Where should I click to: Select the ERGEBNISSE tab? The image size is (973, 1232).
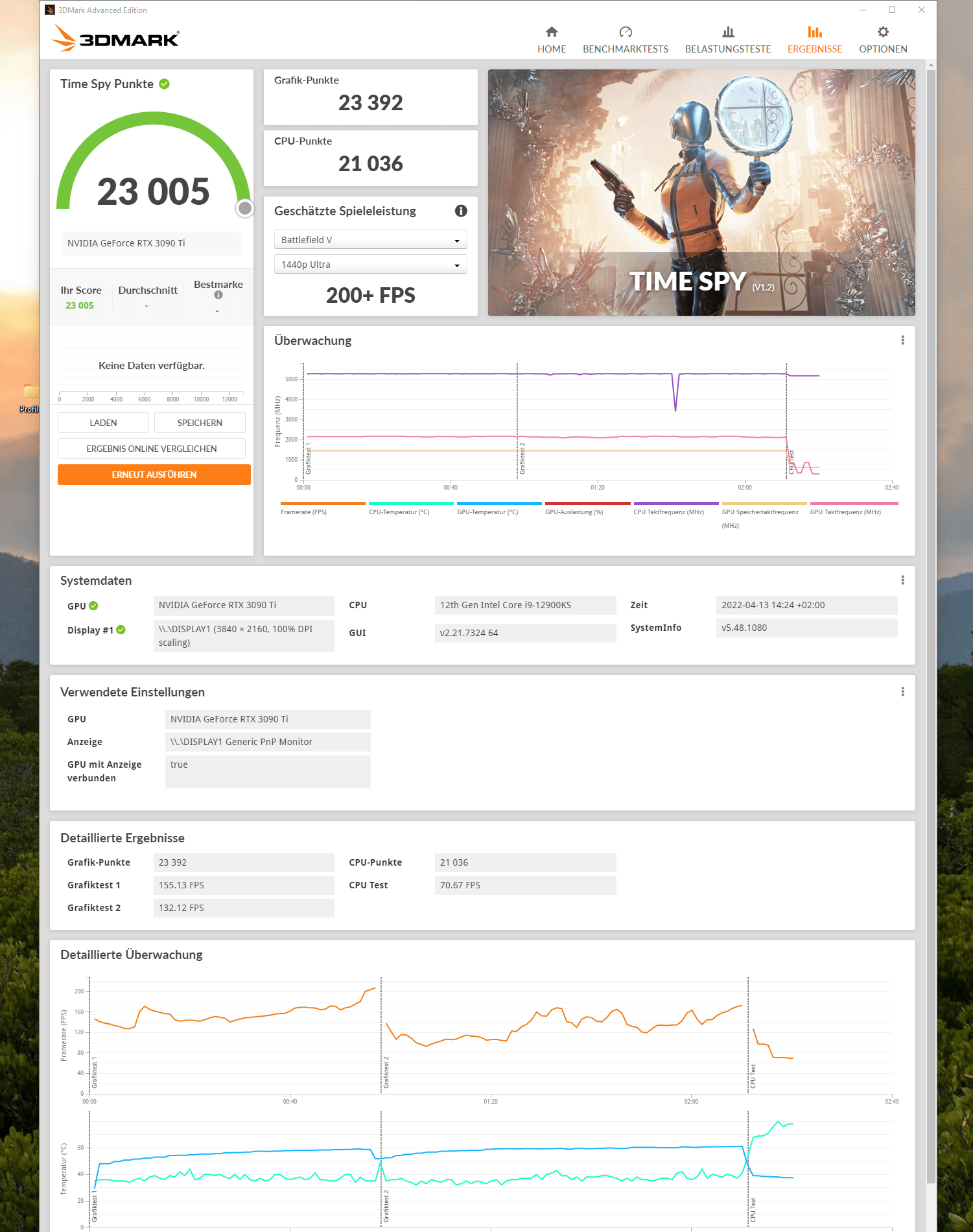815,40
